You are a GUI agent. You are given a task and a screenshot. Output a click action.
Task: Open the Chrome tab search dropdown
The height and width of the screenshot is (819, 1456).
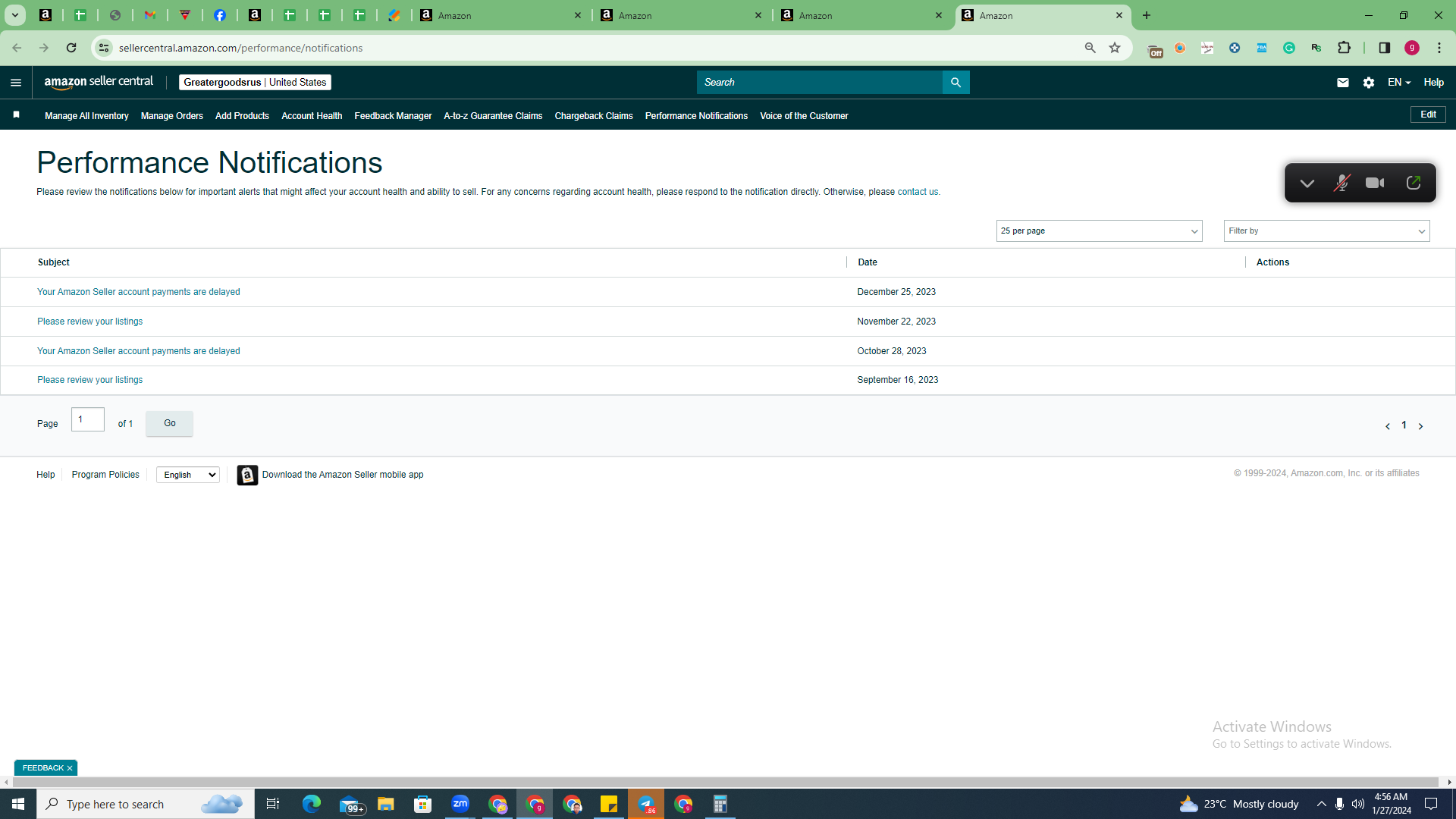pyautogui.click(x=14, y=15)
